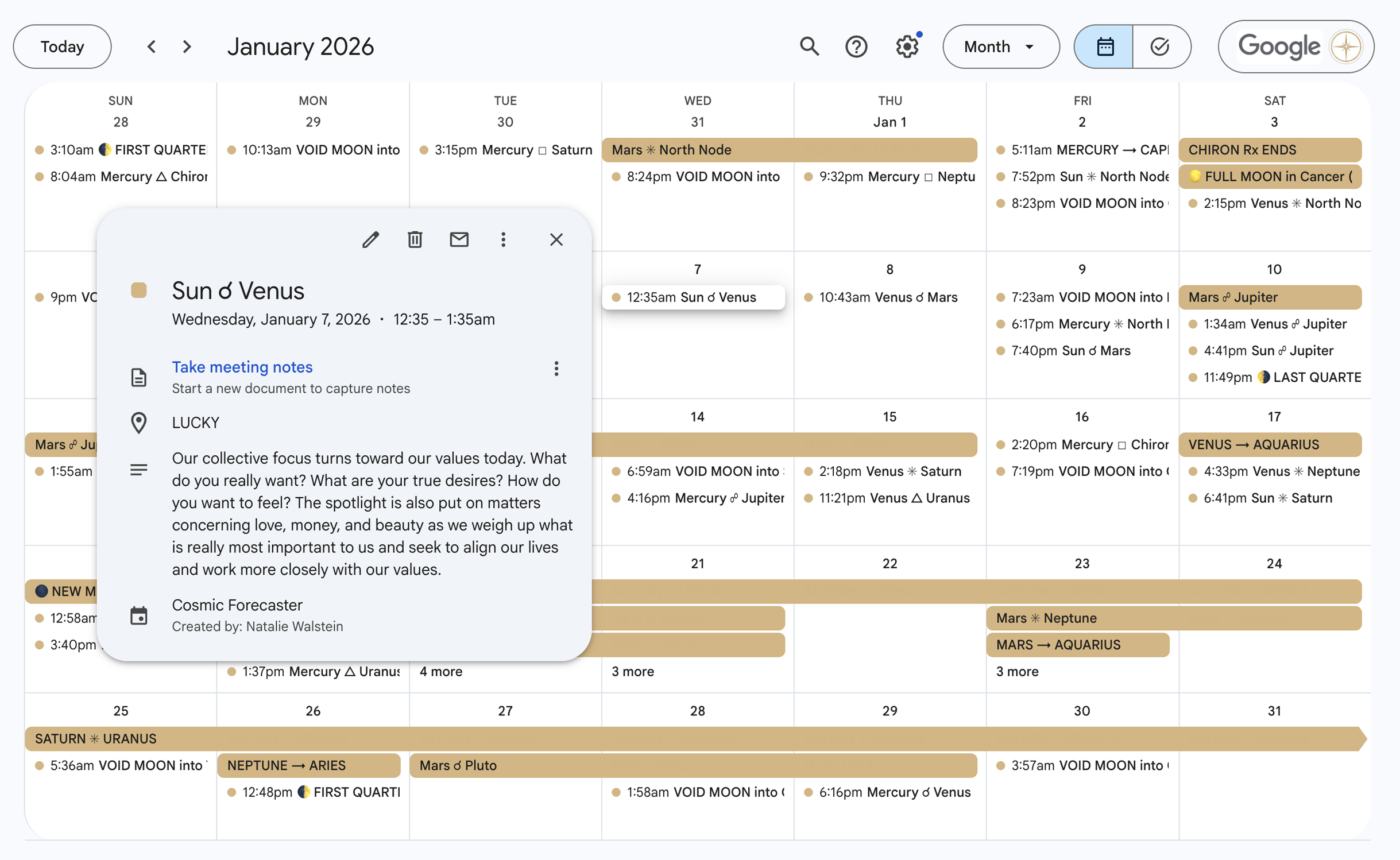The image size is (1400, 860).
Task: Email event details via envelope icon
Action: tap(459, 239)
